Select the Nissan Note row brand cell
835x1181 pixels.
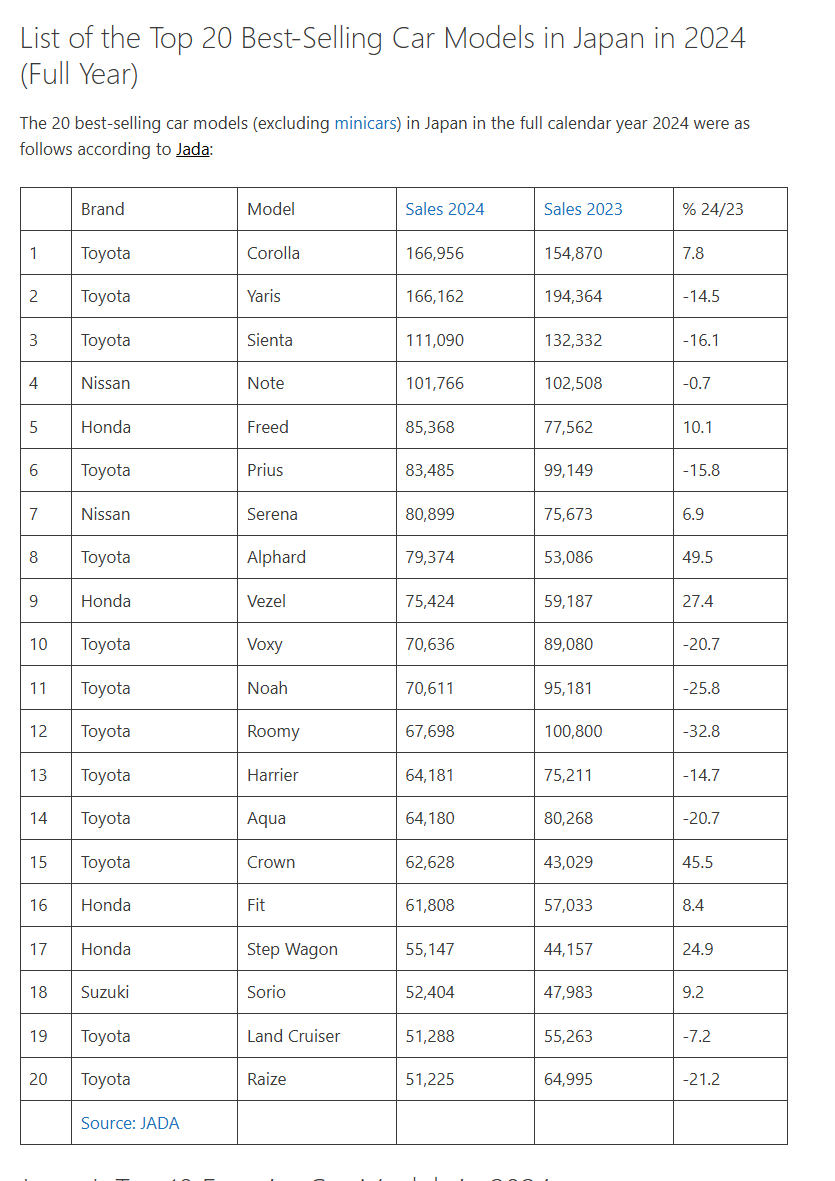tap(154, 383)
